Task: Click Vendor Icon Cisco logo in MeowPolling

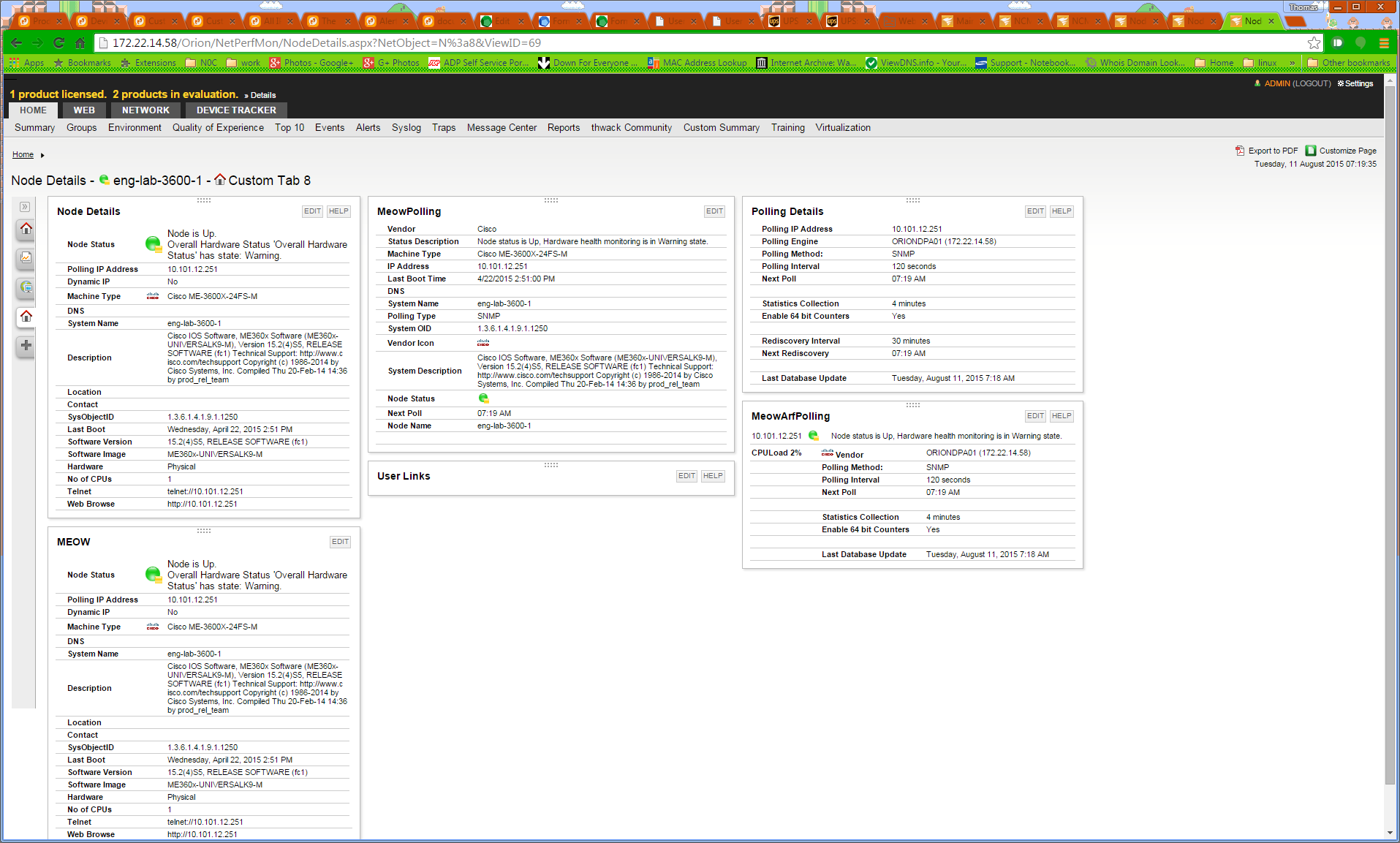Action: point(483,343)
